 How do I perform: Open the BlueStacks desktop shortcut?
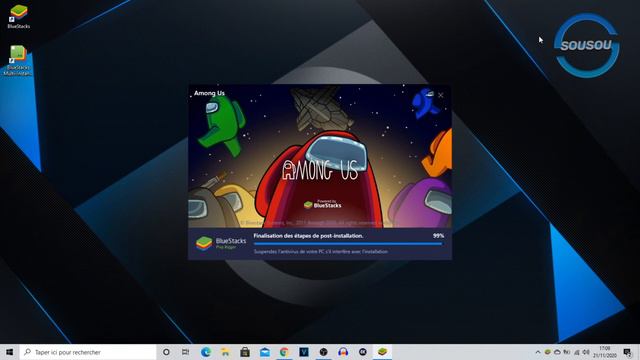tap(18, 16)
